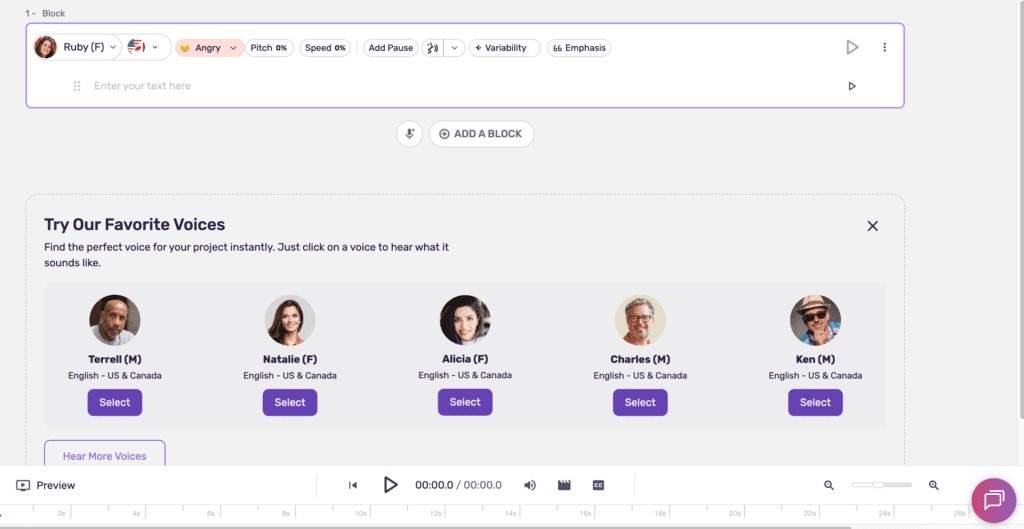The image size is (1024, 529).
Task: Expand the chevron beside the pronunciation icon
Action: tap(455, 48)
